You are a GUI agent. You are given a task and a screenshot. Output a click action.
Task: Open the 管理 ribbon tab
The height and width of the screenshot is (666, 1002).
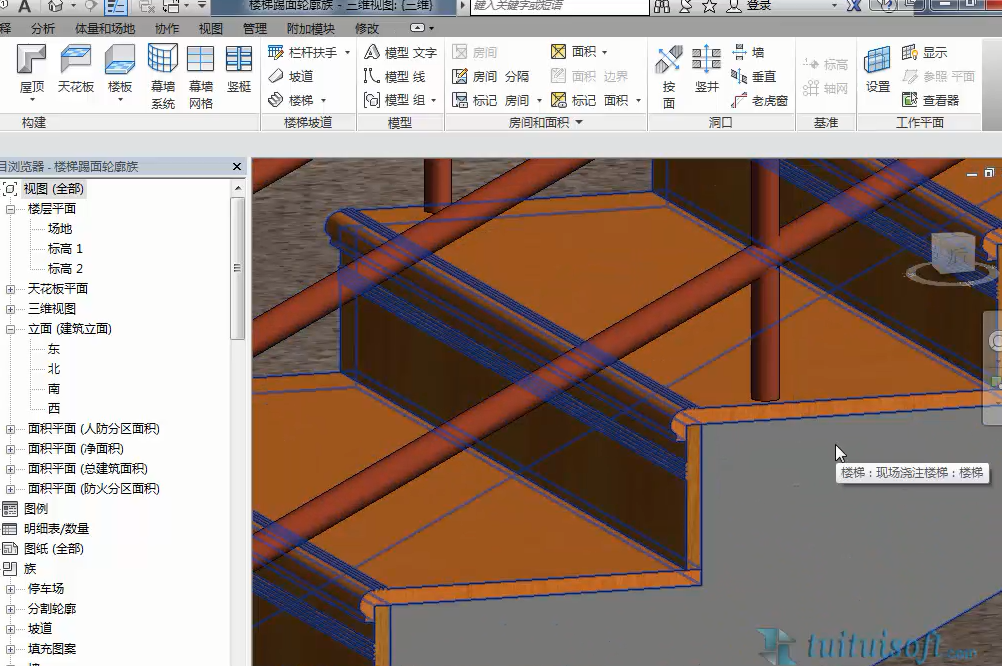tap(255, 29)
